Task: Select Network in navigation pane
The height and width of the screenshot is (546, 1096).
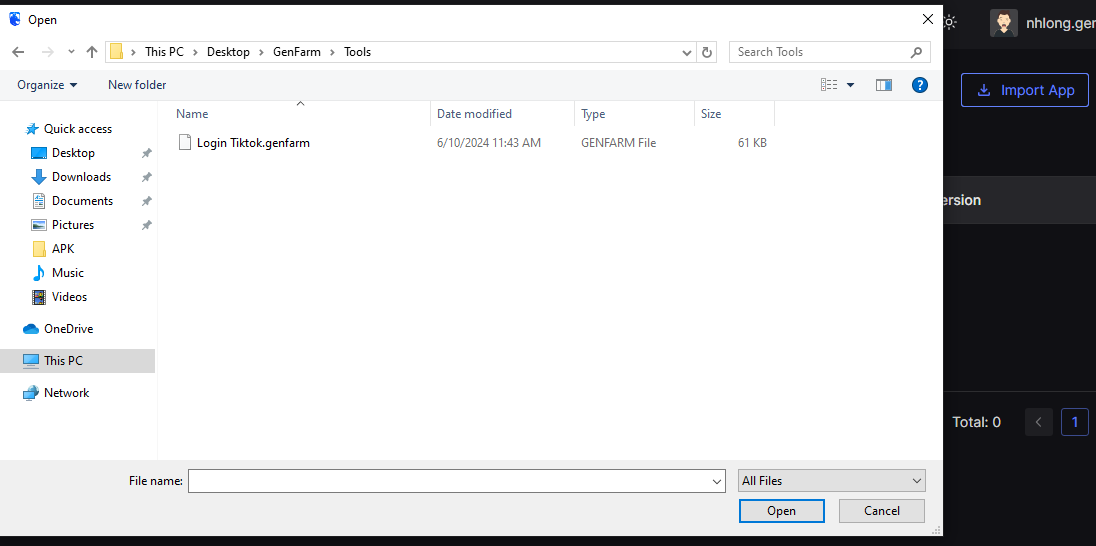Action: (x=66, y=393)
